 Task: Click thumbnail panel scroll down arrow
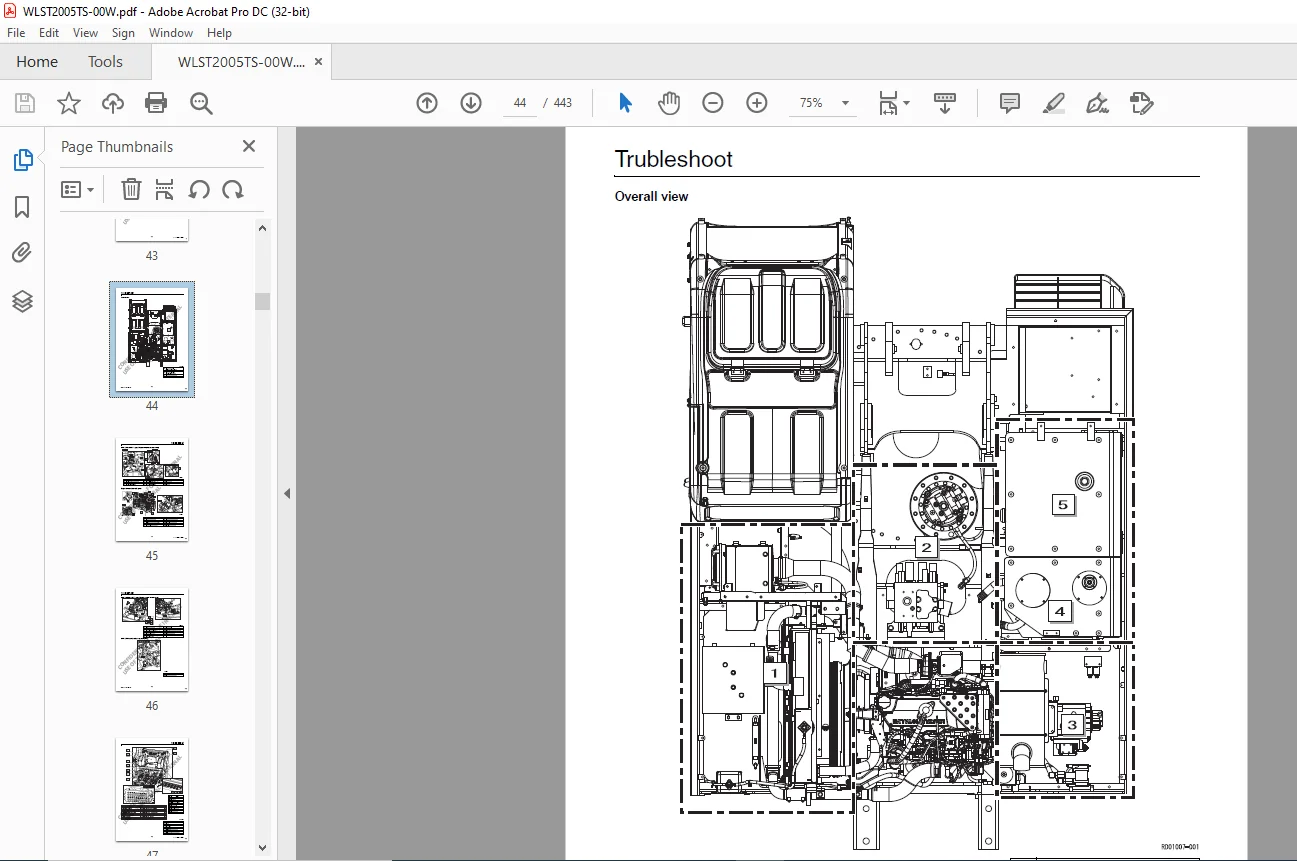click(x=262, y=847)
